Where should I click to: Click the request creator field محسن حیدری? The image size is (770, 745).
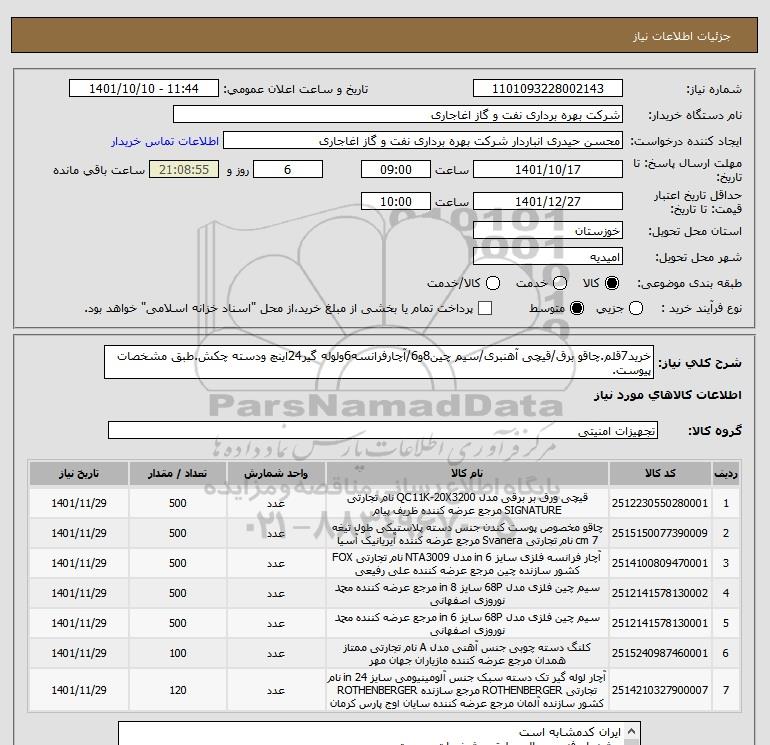(423, 141)
